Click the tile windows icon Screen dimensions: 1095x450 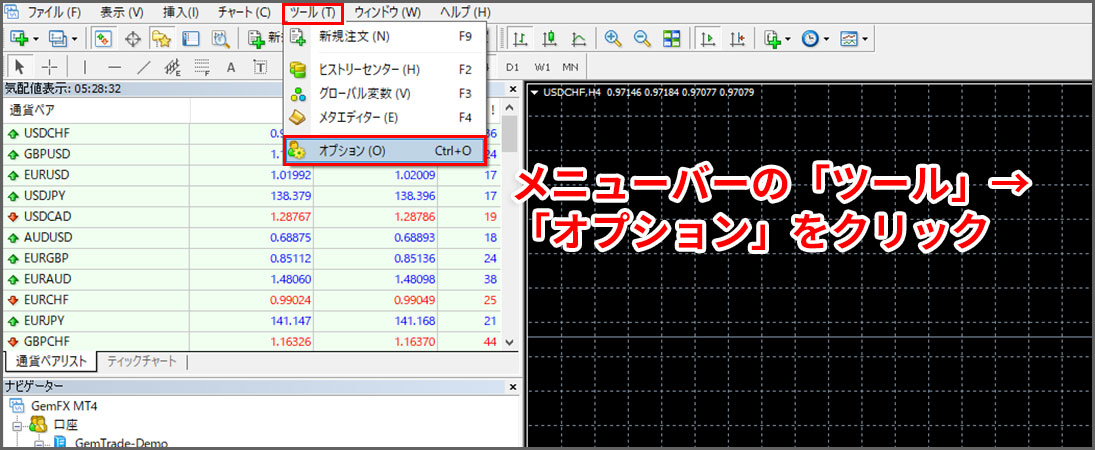tap(672, 39)
